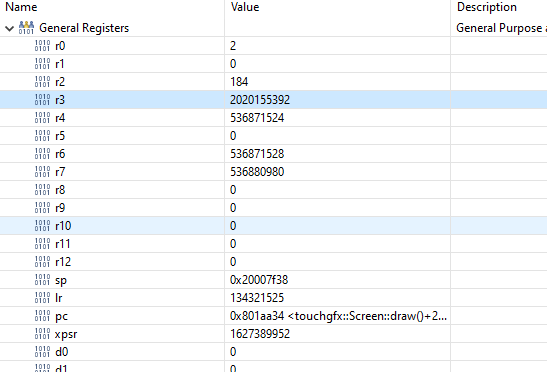The image size is (547, 372).
Task: Select register name r3
Action: click(x=60, y=100)
